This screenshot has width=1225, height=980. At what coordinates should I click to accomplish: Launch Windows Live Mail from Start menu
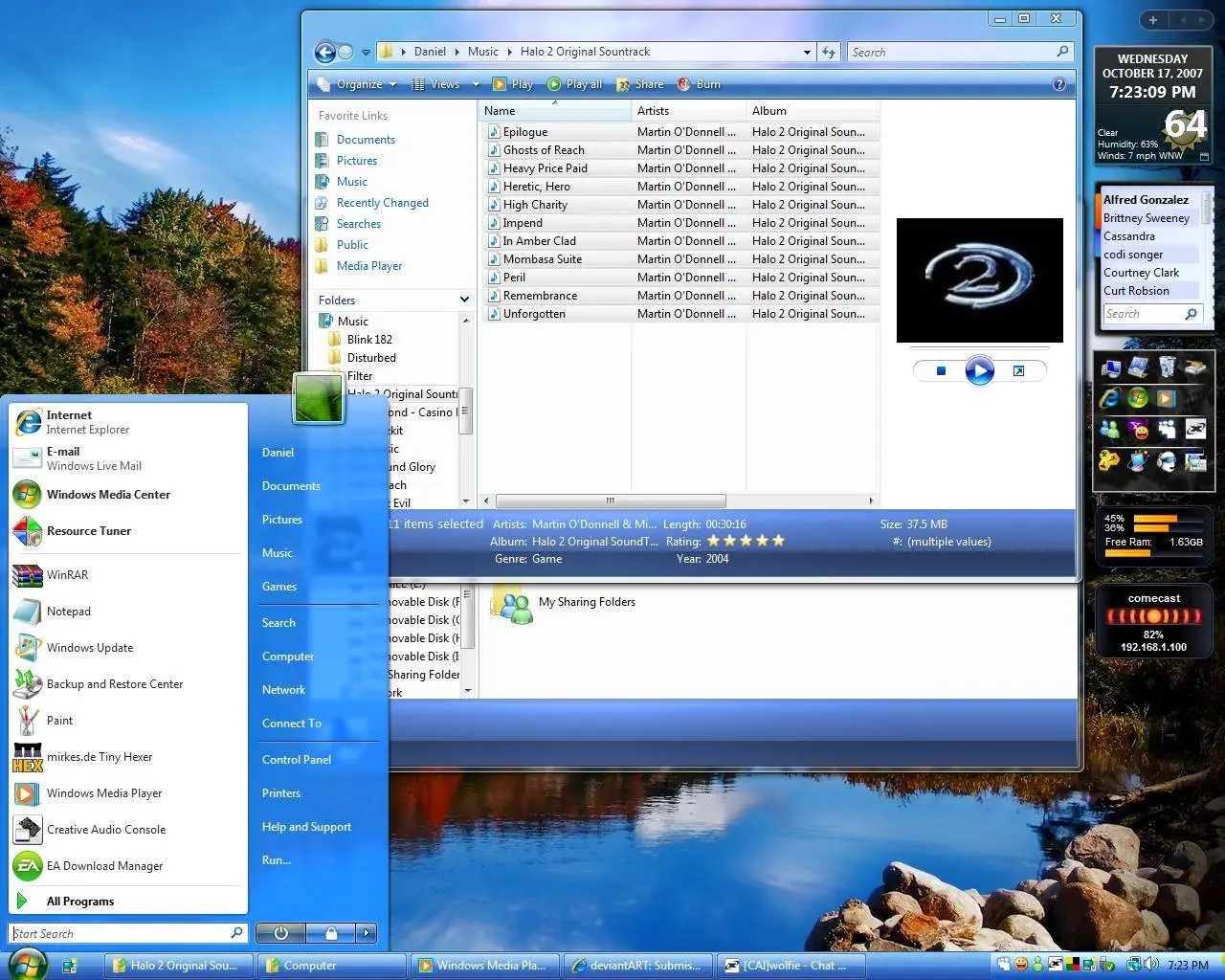coord(127,458)
